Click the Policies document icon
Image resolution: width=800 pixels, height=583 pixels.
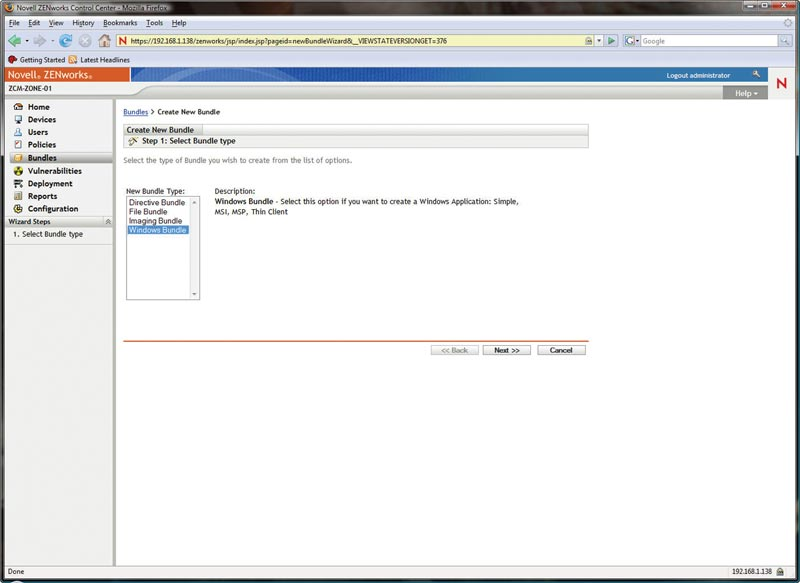[18, 145]
